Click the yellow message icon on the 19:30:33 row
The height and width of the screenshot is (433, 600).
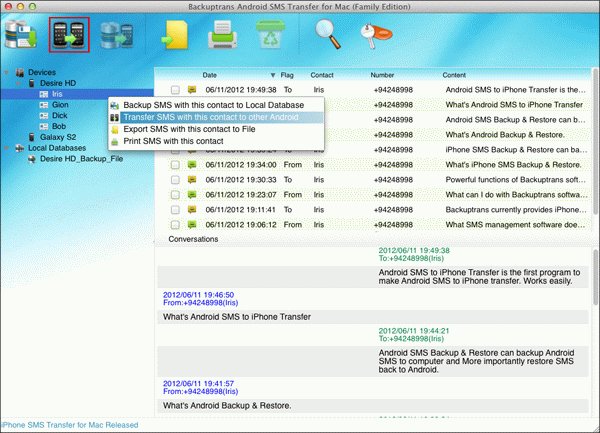coord(192,179)
